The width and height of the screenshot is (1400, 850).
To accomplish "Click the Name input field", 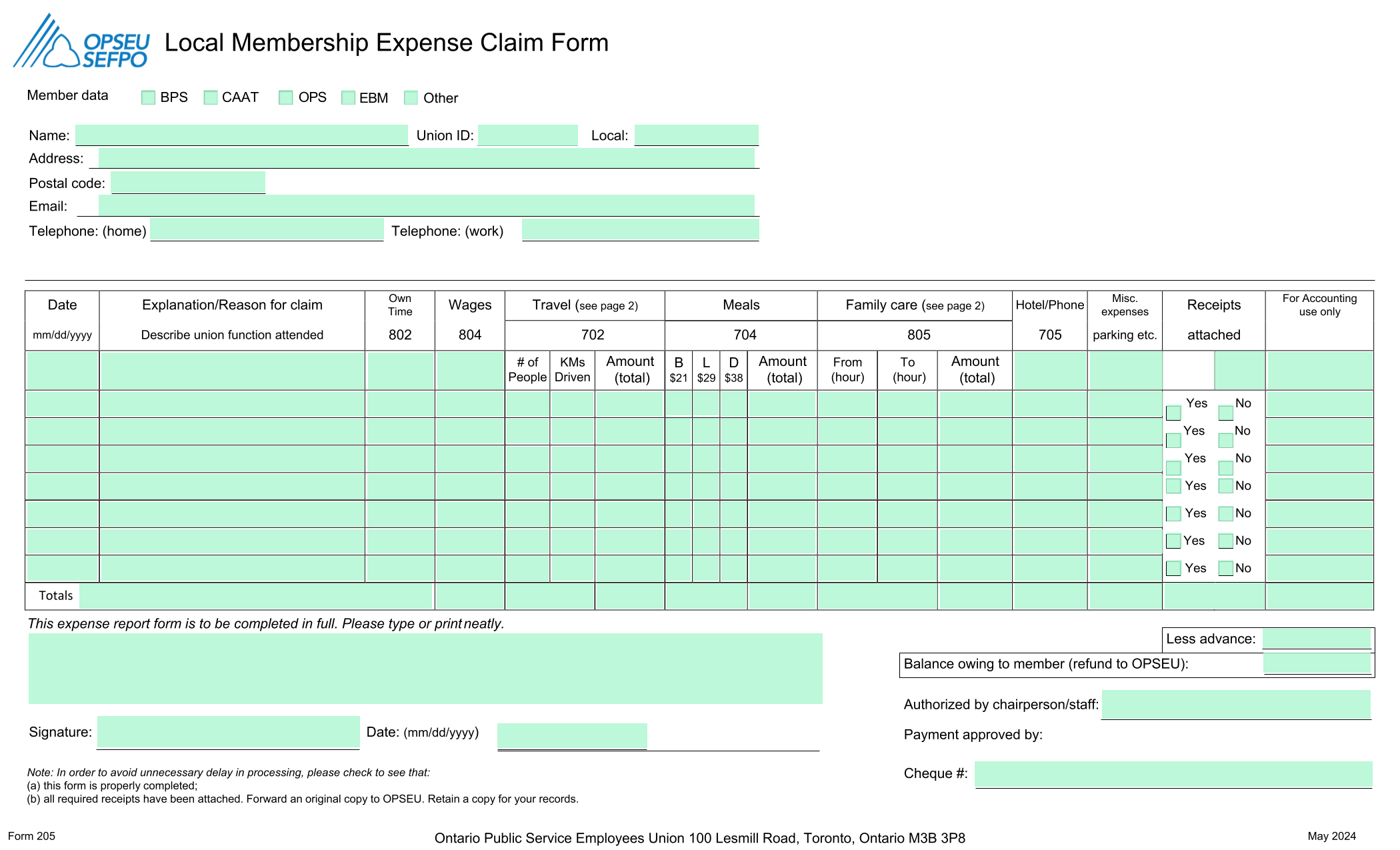I will [x=241, y=135].
